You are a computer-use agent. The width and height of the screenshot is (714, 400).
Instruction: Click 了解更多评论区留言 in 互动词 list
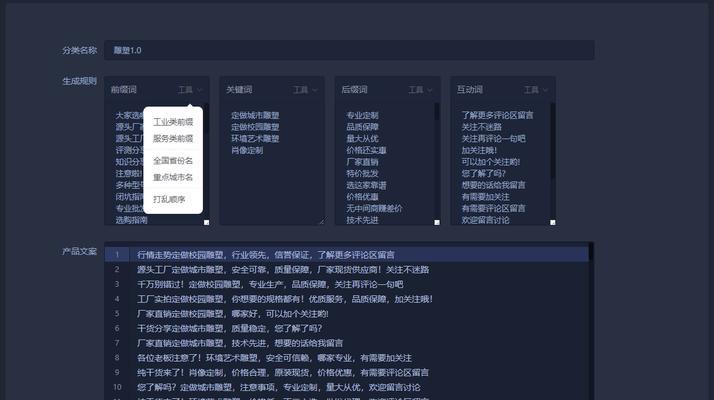(497, 115)
